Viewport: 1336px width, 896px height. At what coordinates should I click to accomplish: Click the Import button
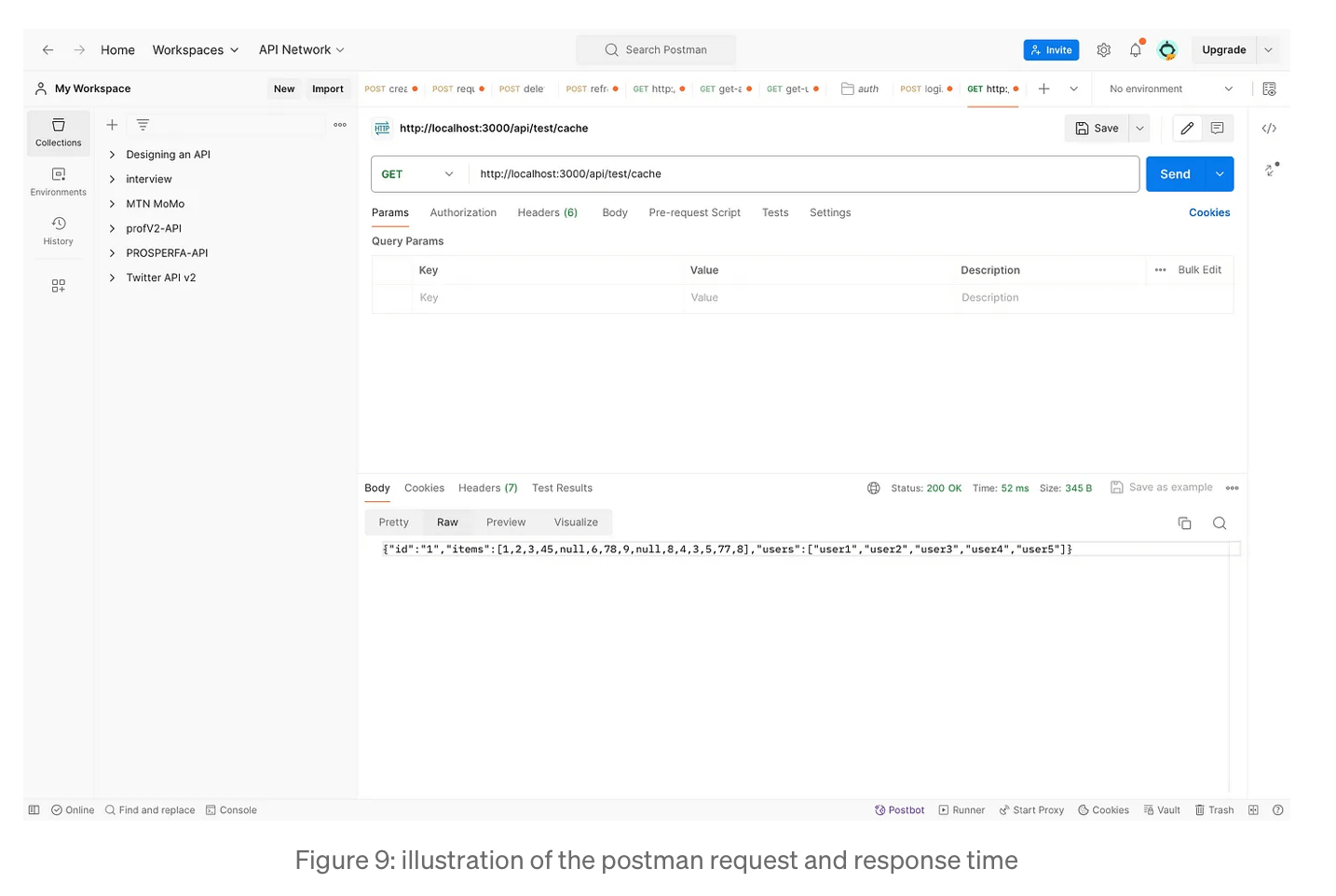coord(328,89)
